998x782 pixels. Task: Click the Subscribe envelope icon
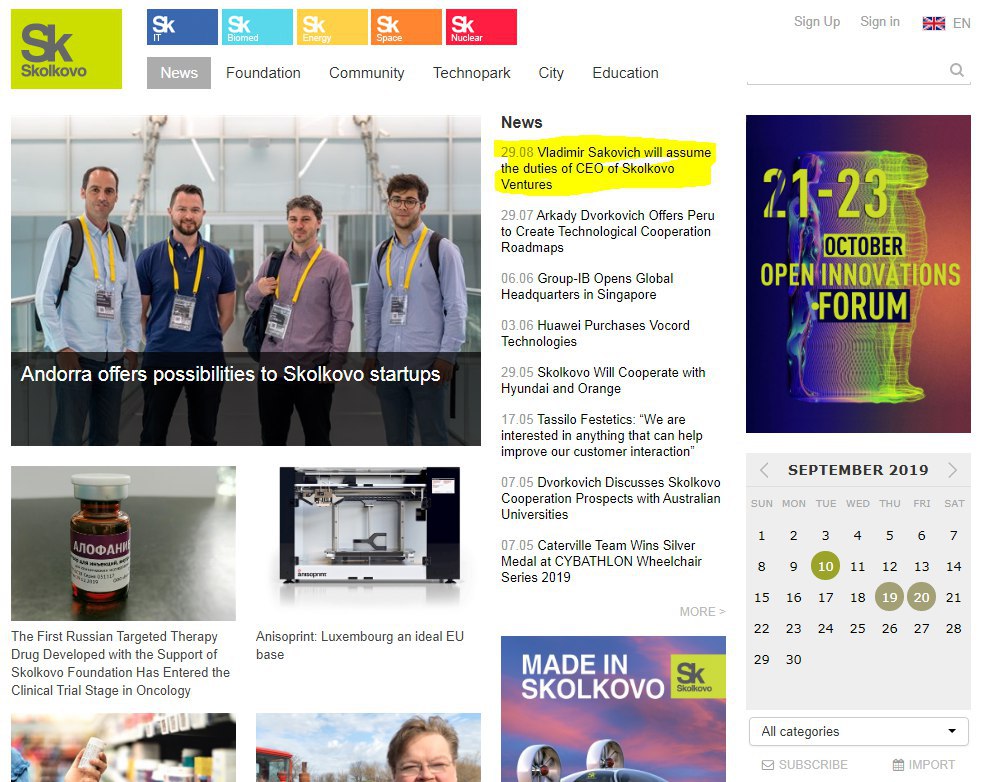click(768, 765)
